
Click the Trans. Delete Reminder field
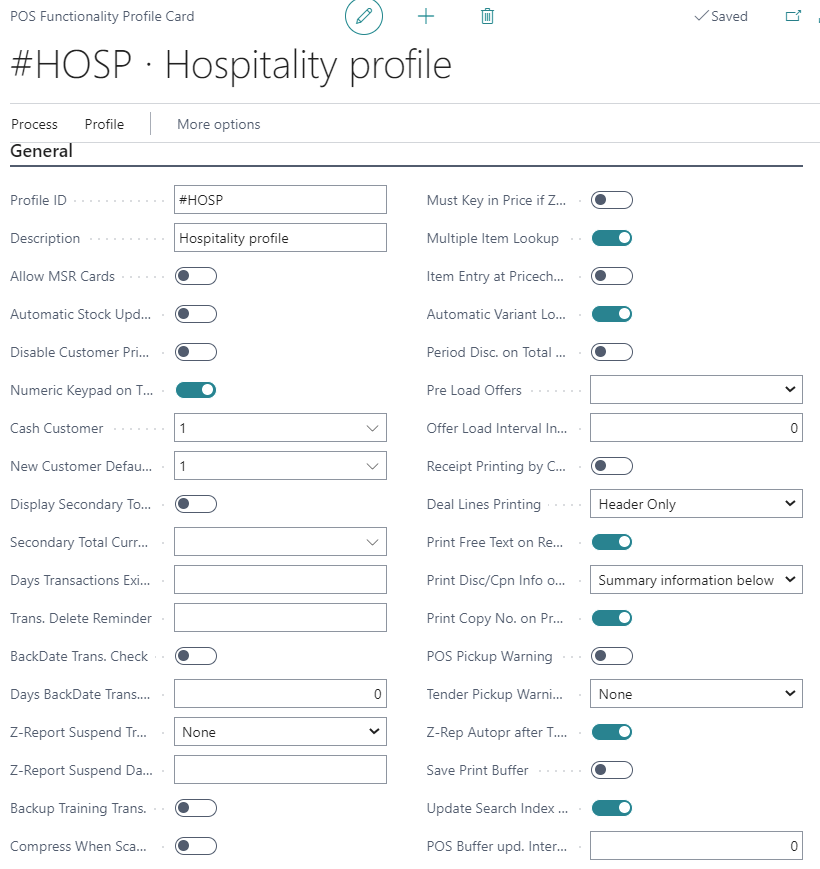[280, 618]
